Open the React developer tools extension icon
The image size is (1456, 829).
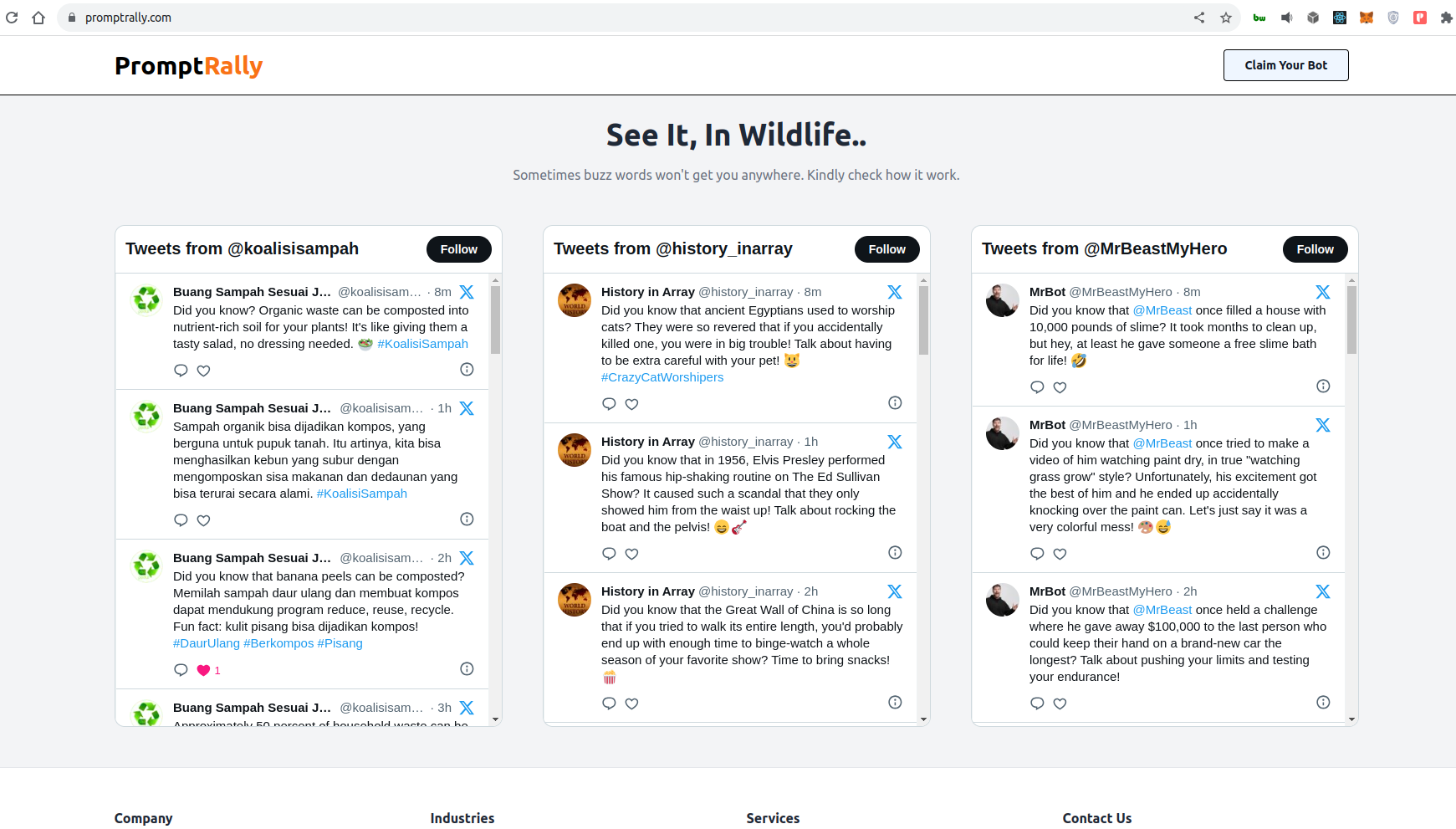(1340, 18)
